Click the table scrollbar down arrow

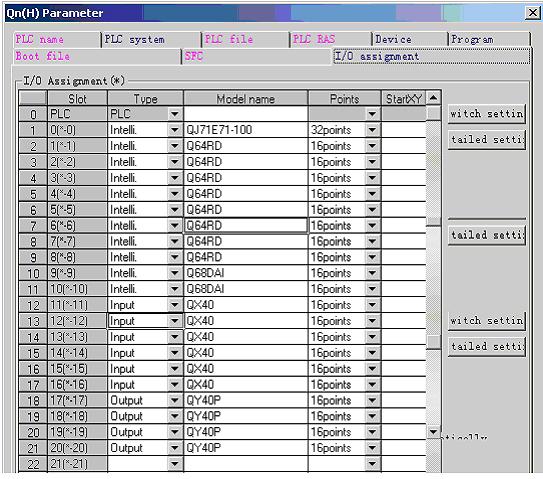click(x=433, y=432)
